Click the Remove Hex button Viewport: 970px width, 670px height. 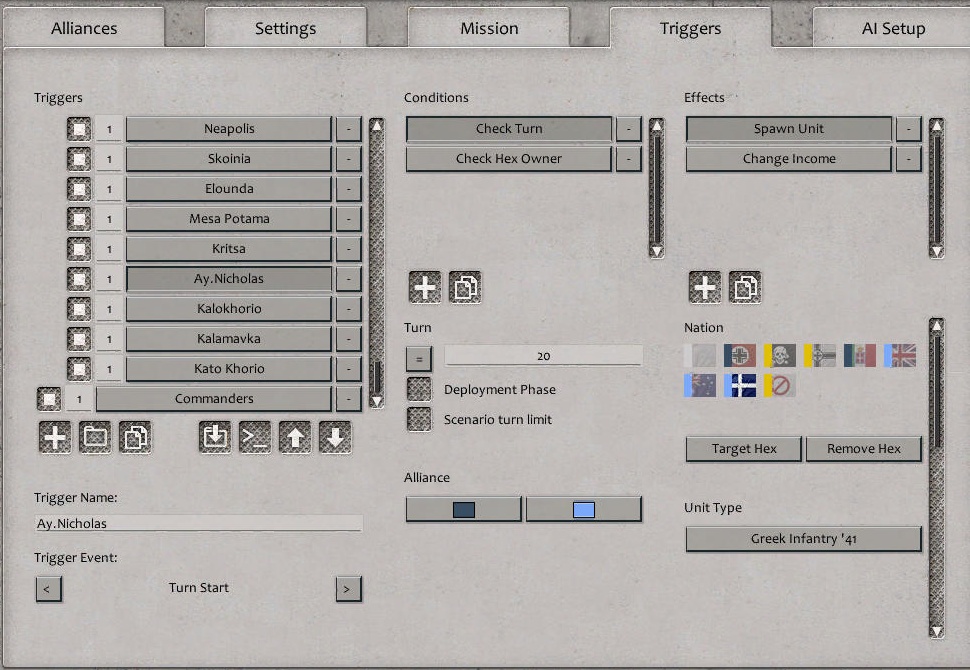tap(864, 449)
